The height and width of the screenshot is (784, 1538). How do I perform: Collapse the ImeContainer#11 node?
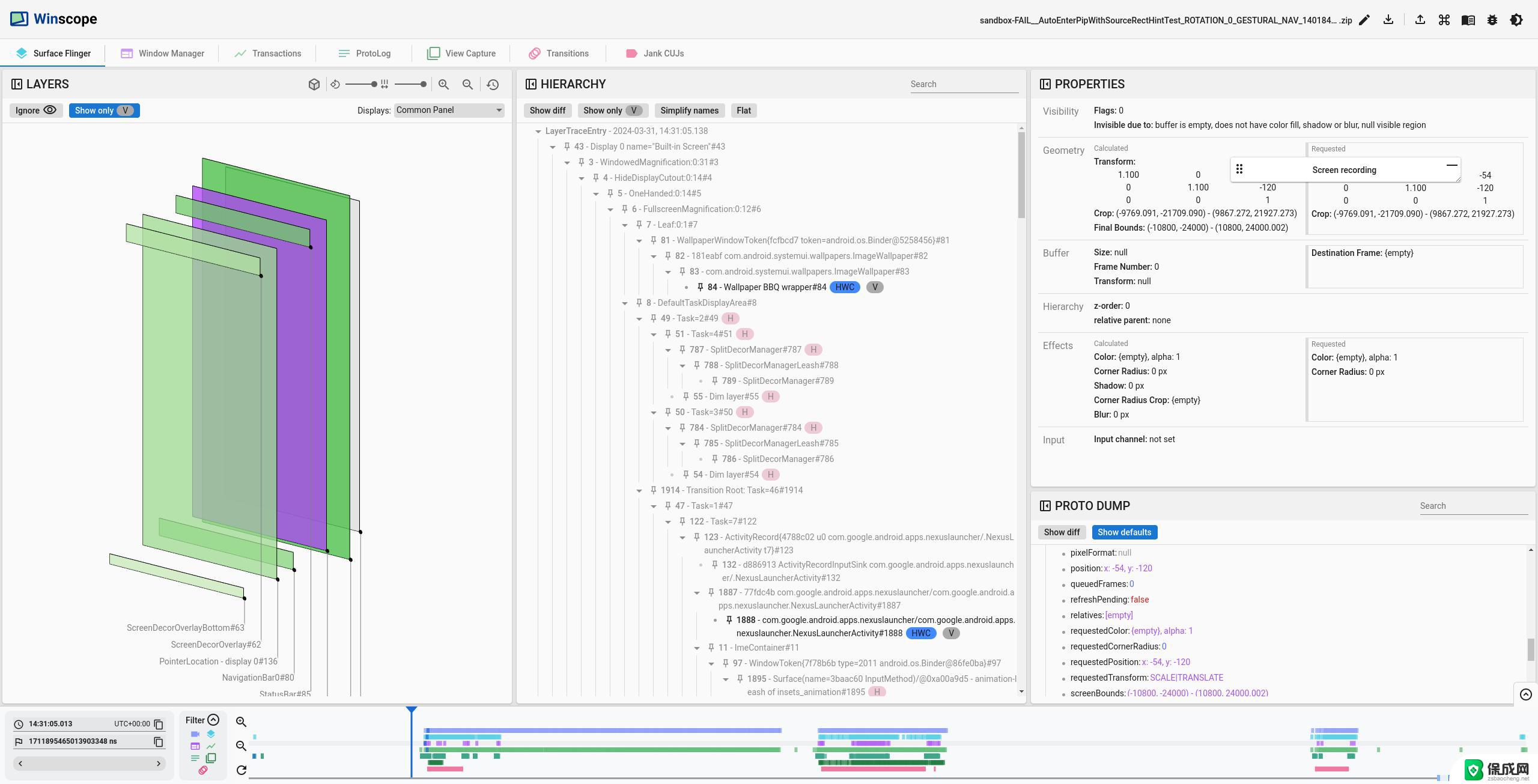pos(697,648)
